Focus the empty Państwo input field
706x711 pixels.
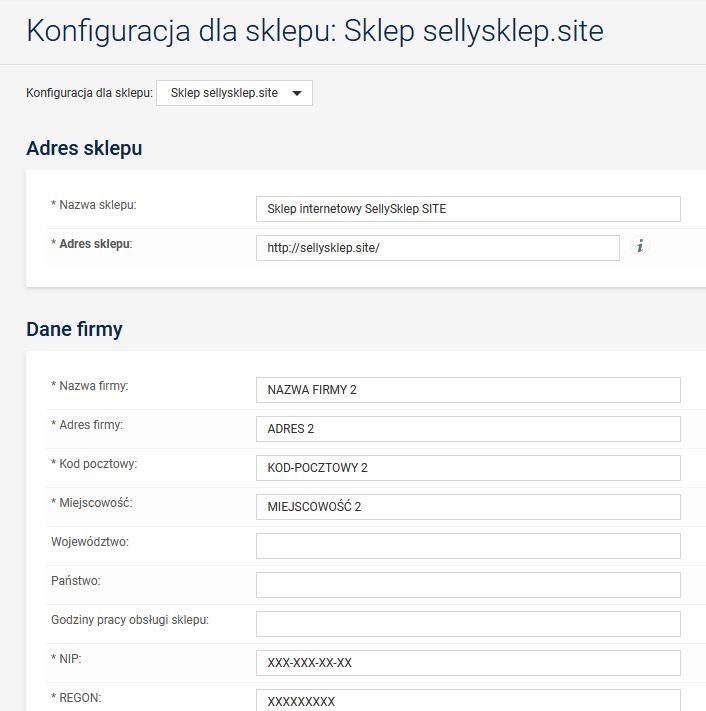(x=467, y=585)
